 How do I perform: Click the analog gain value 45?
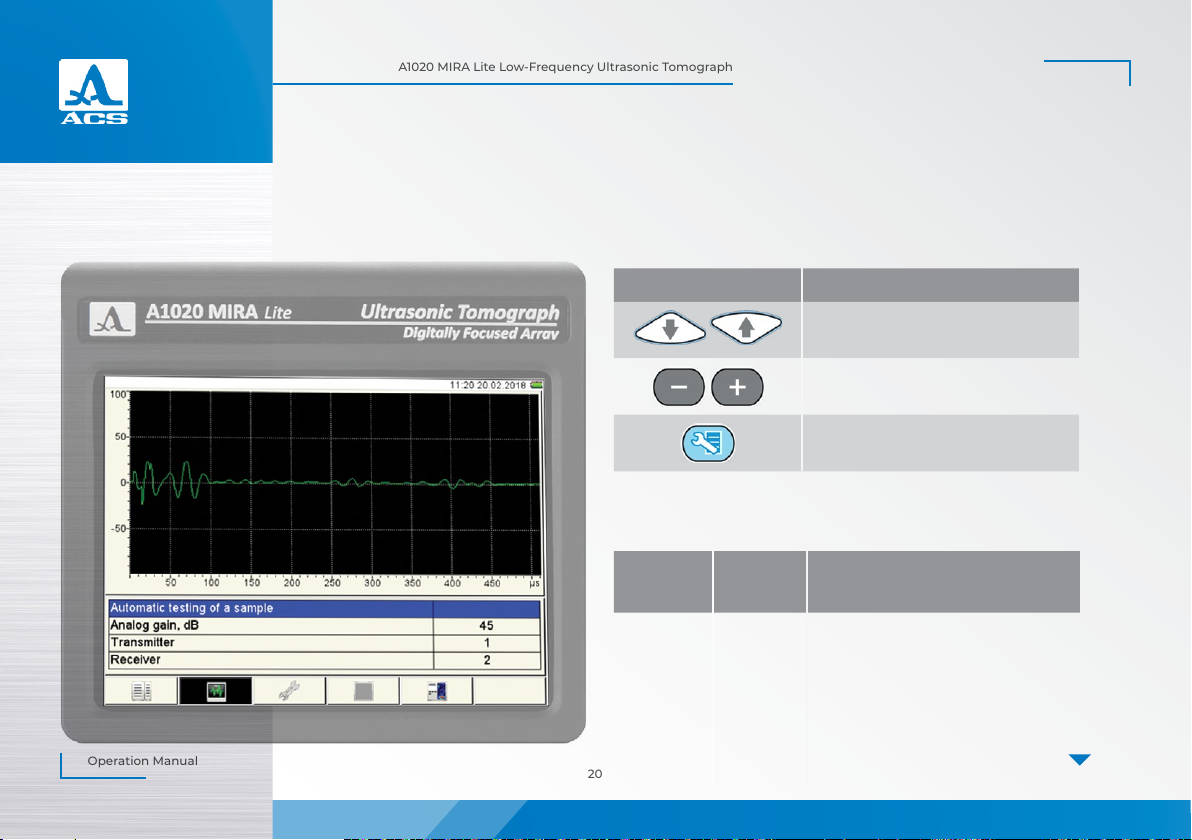tap(487, 626)
